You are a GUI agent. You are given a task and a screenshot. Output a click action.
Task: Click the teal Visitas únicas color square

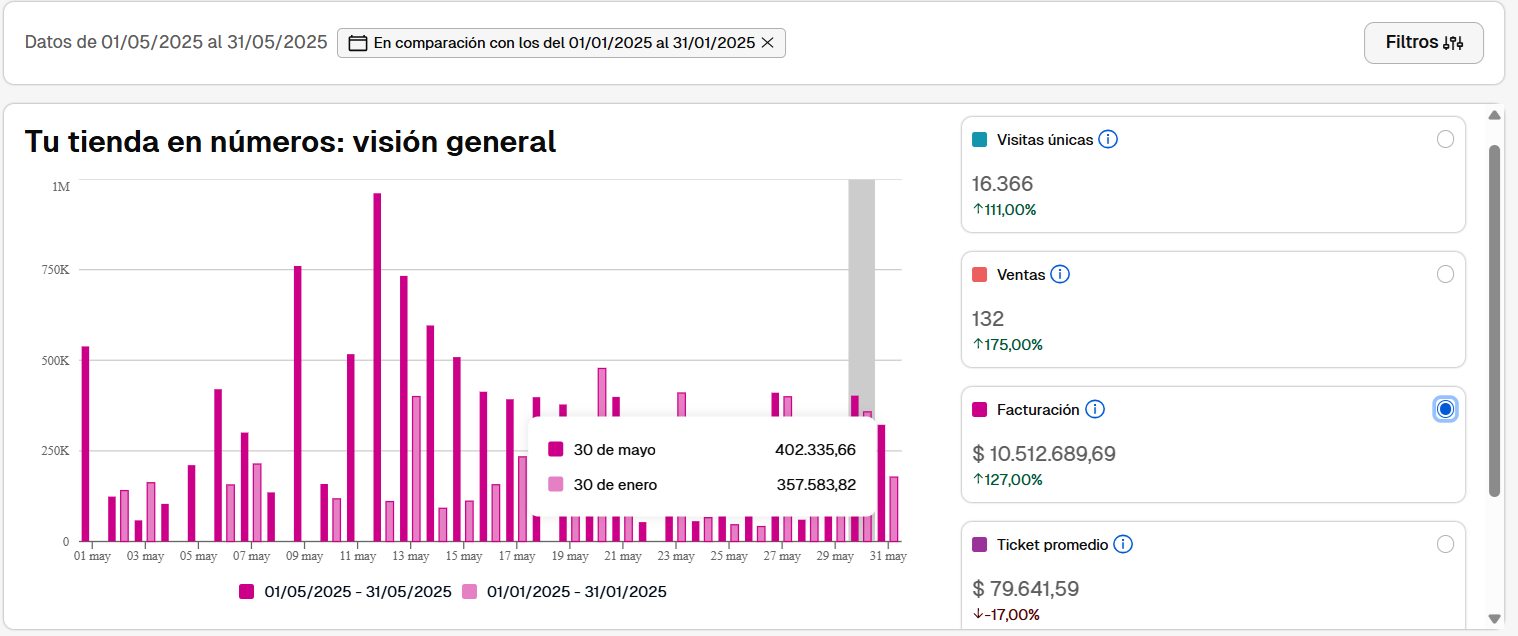tap(980, 140)
